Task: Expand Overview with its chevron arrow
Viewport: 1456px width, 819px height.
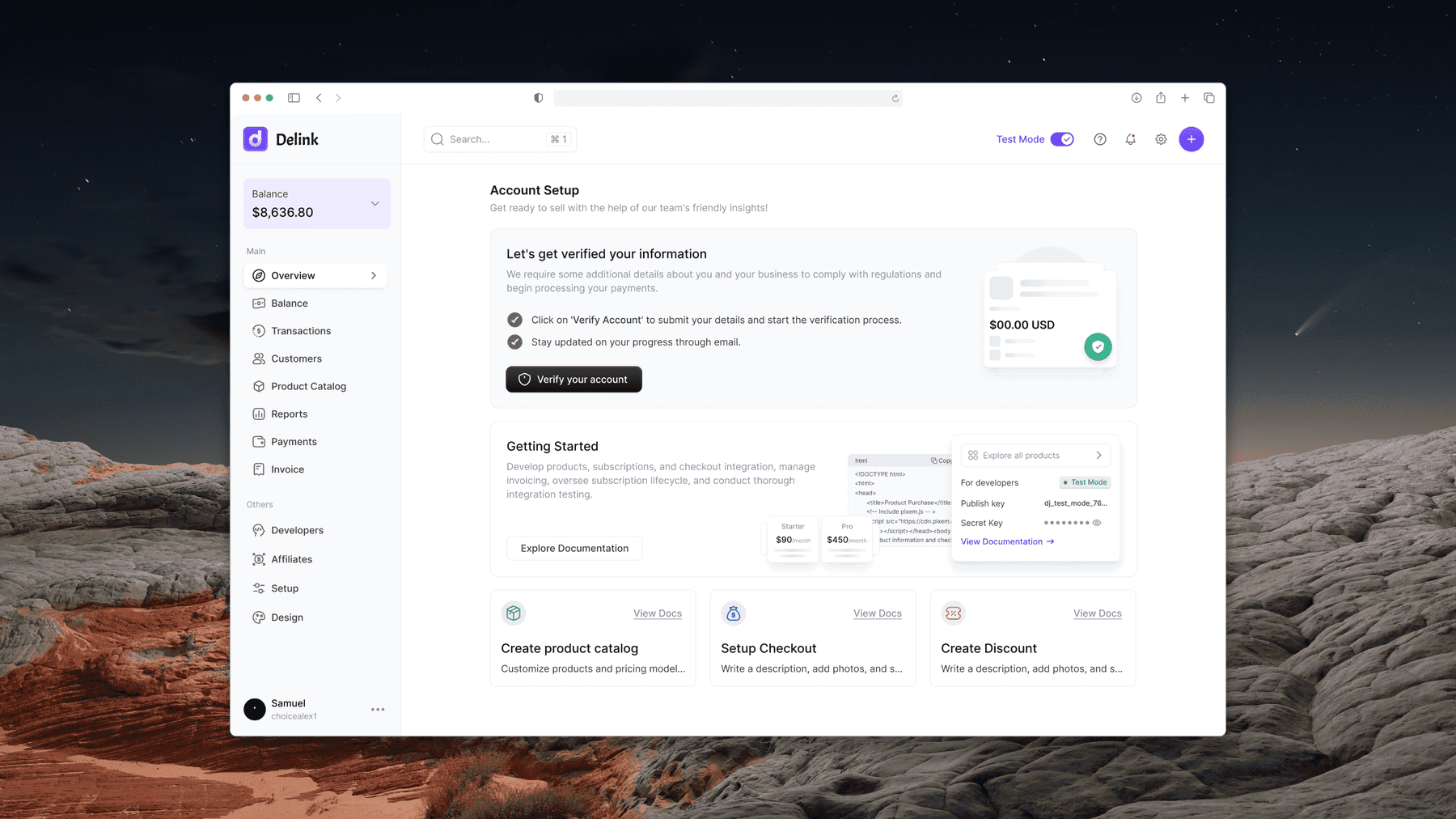Action: 374,276
